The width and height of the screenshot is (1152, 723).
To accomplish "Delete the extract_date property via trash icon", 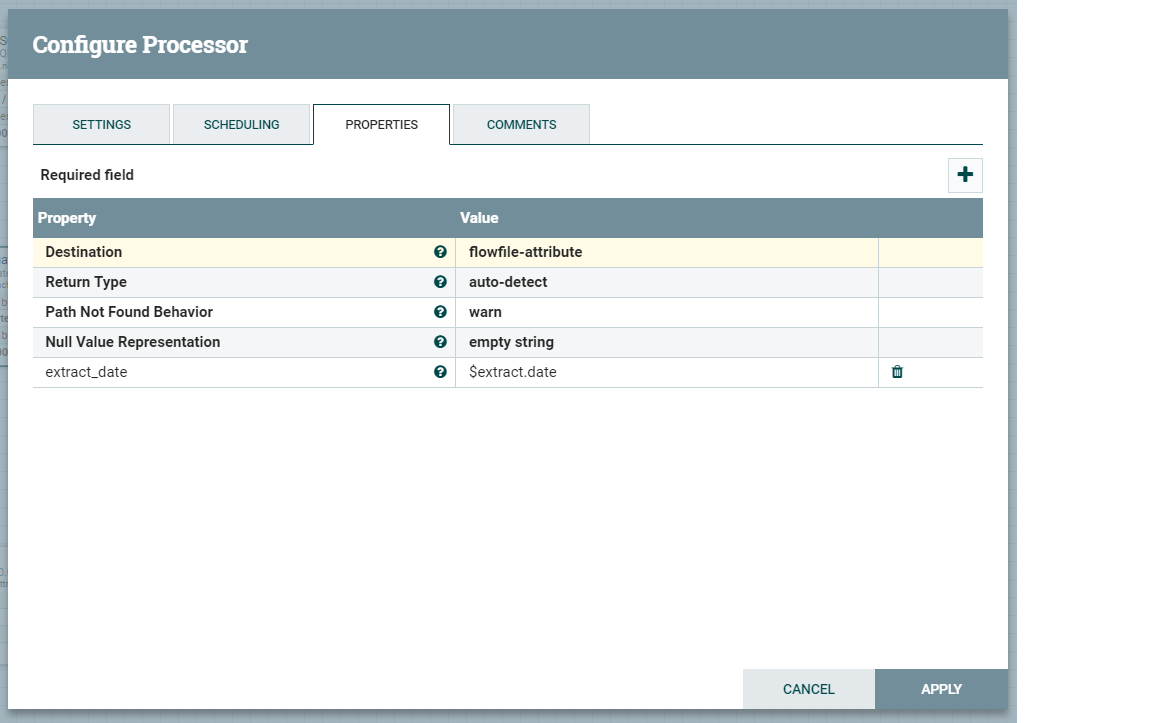I will [x=897, y=371].
